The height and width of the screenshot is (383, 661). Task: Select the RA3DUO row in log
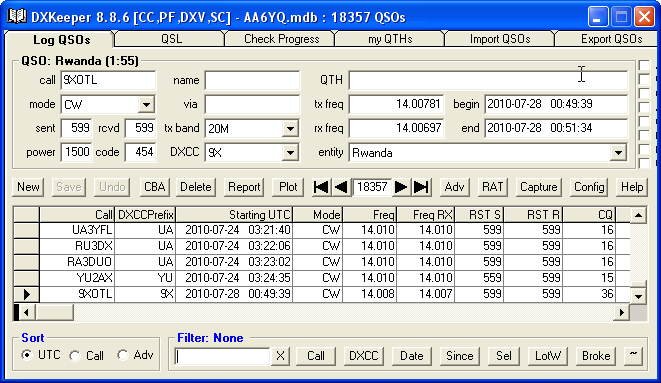coord(322,262)
